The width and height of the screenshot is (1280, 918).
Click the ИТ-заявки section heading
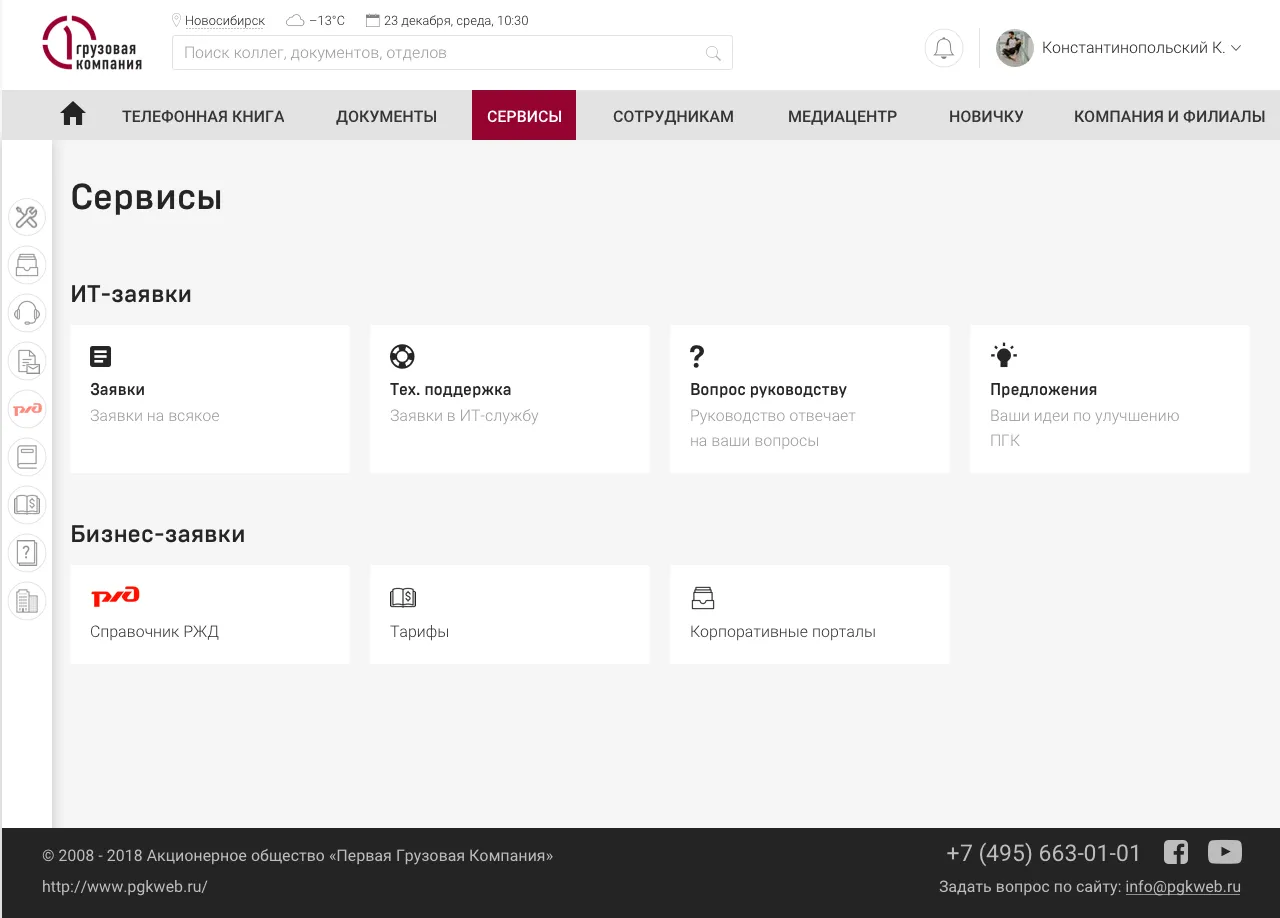click(x=131, y=294)
